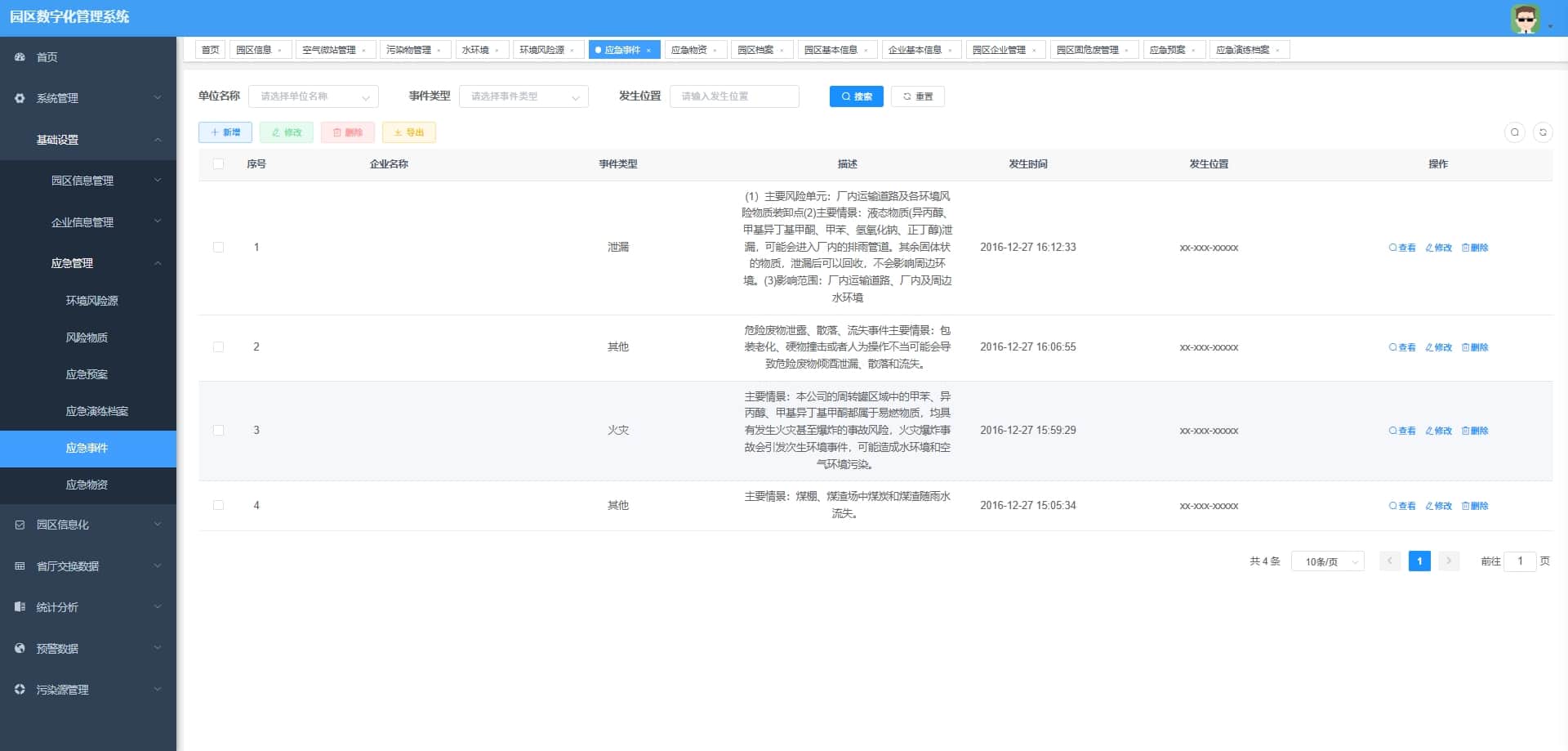
Task: Collapse 应急管理 submenu
Action: tap(88, 263)
